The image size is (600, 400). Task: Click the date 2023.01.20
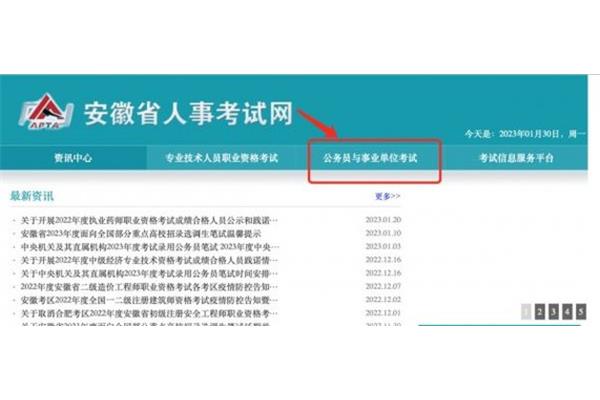tap(383, 220)
